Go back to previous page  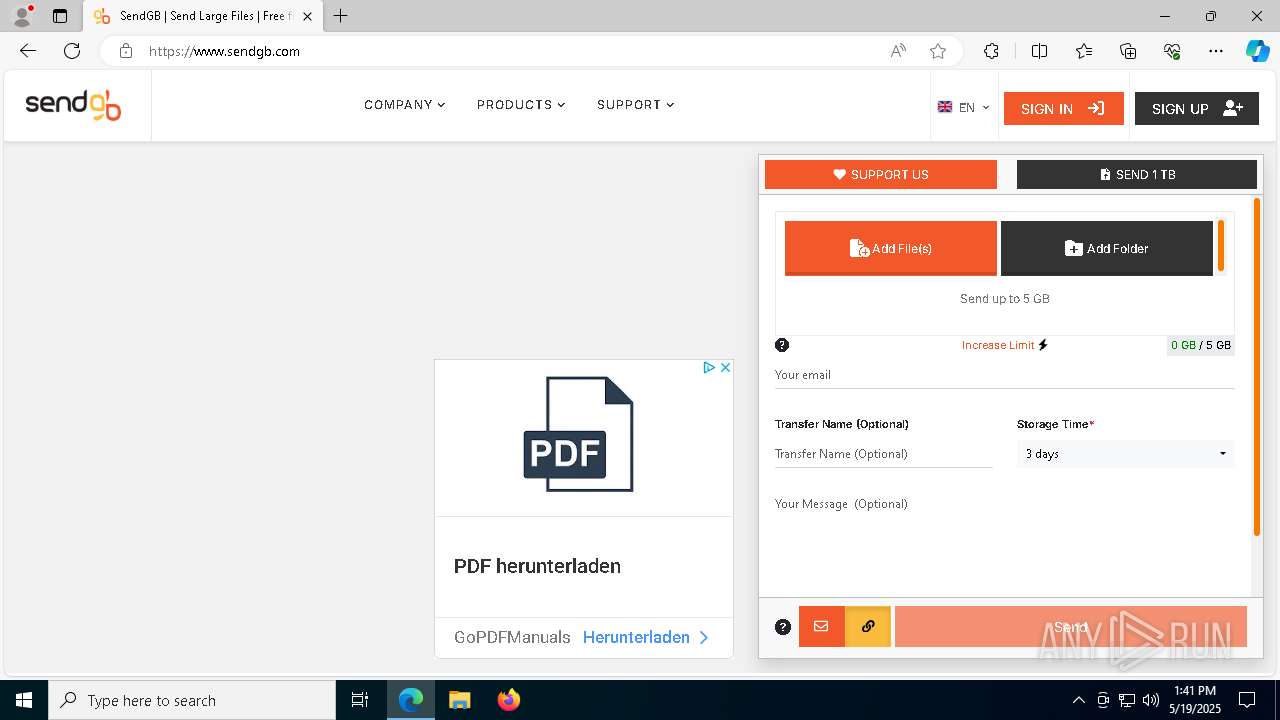click(x=28, y=51)
